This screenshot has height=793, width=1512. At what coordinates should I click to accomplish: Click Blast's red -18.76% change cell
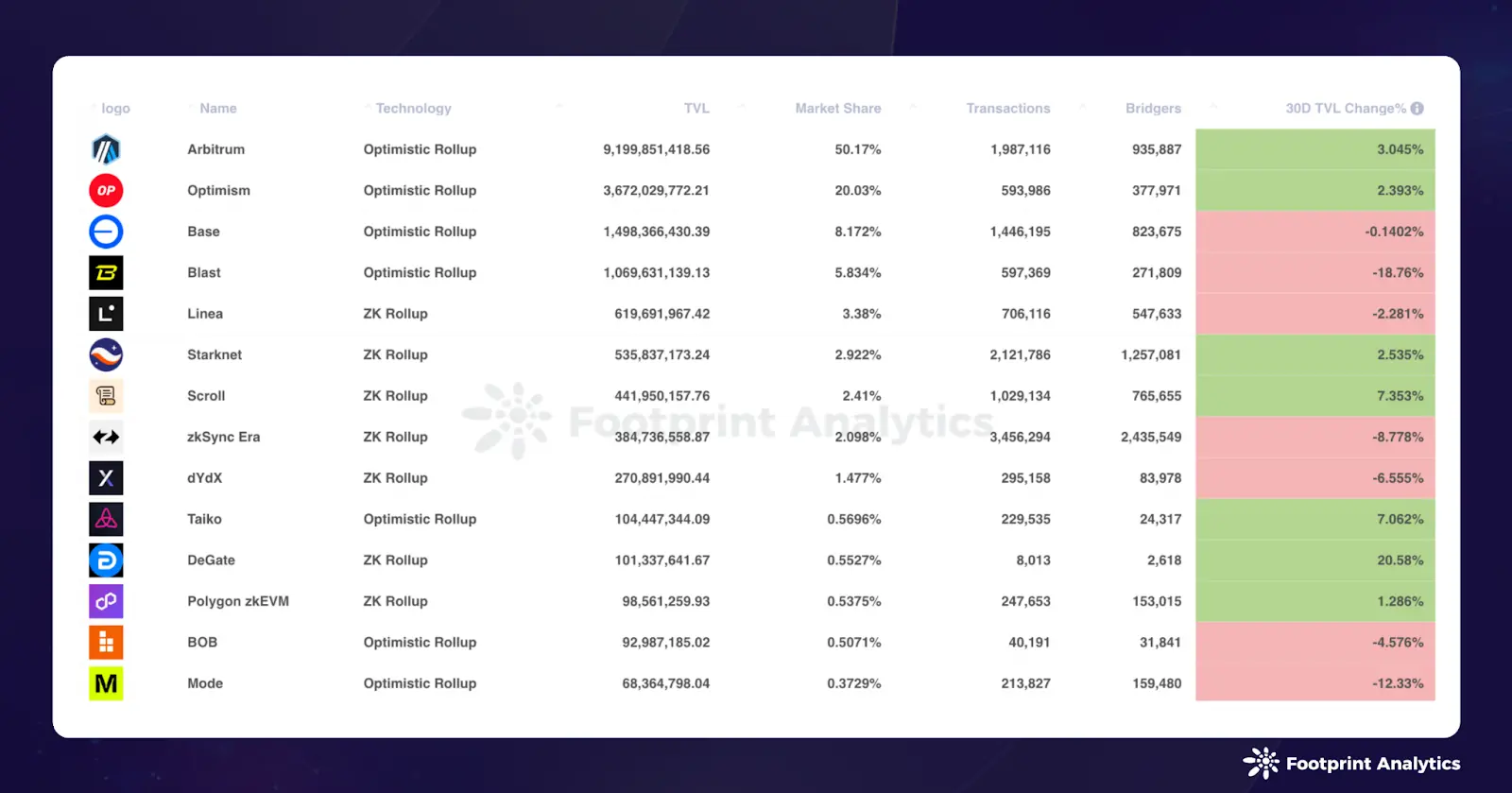1314,273
